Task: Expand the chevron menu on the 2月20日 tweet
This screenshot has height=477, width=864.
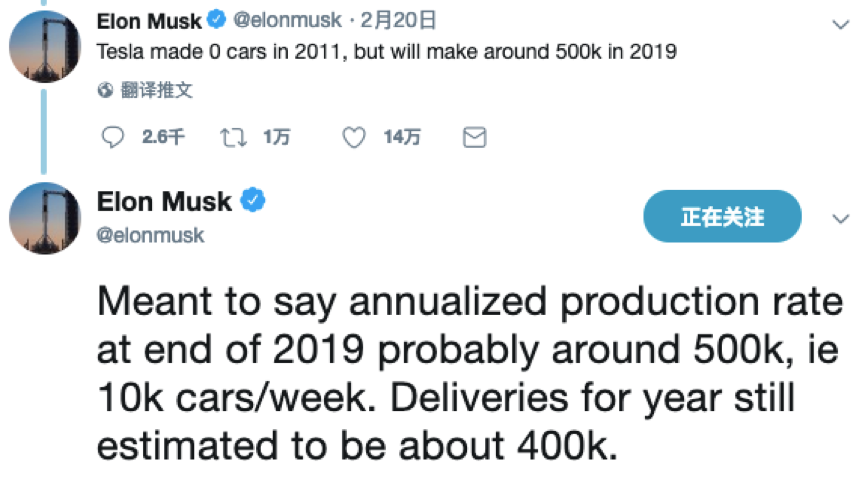Action: (840, 24)
